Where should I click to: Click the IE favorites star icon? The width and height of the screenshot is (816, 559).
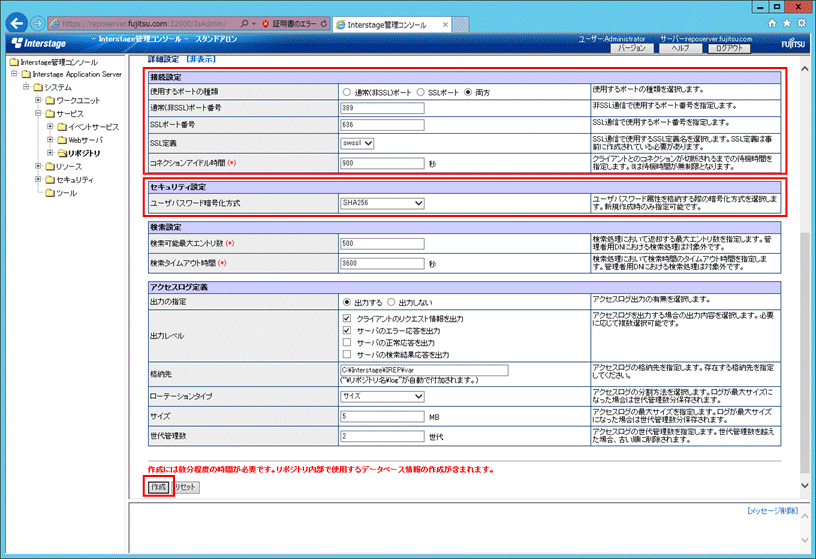(x=786, y=22)
